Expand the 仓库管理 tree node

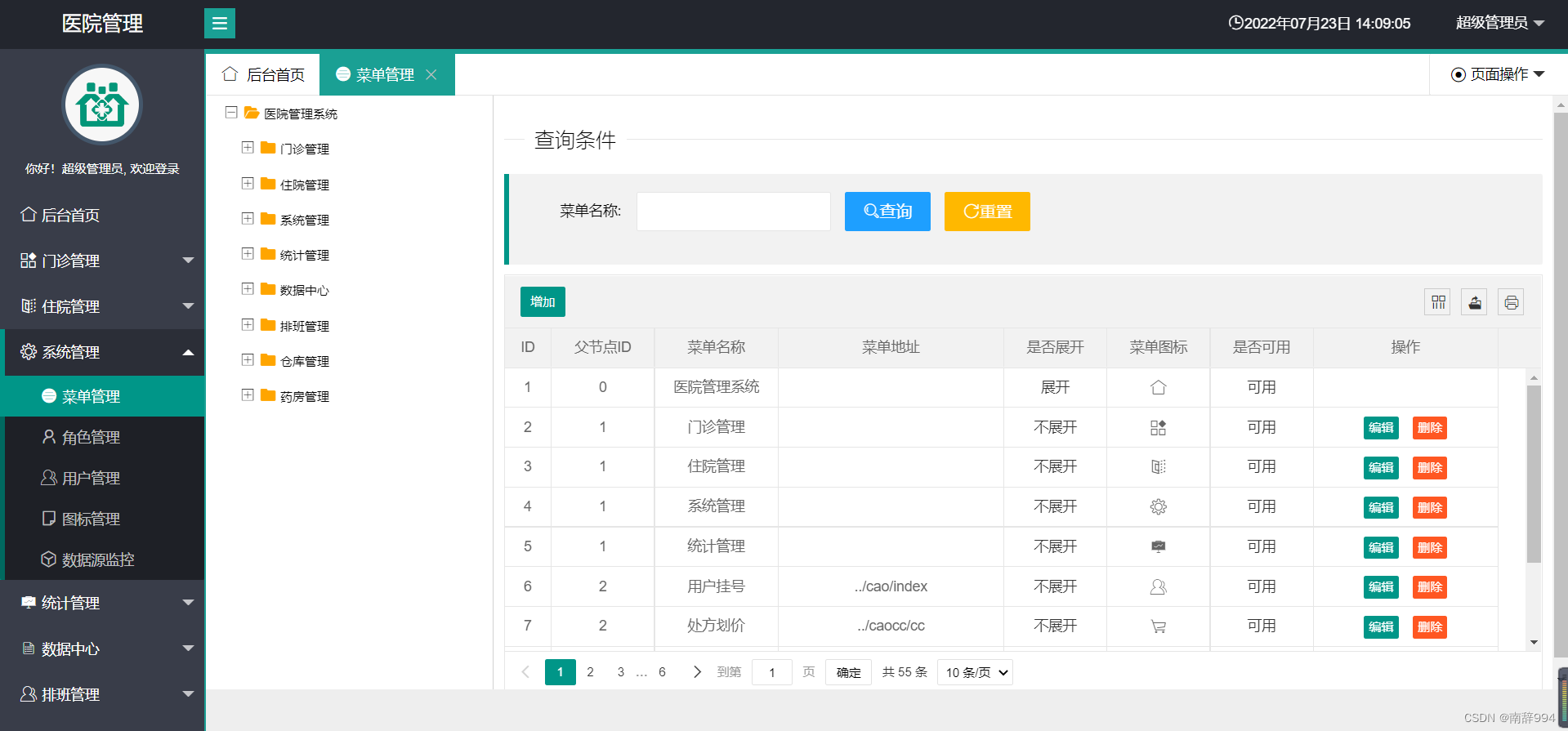coord(248,359)
